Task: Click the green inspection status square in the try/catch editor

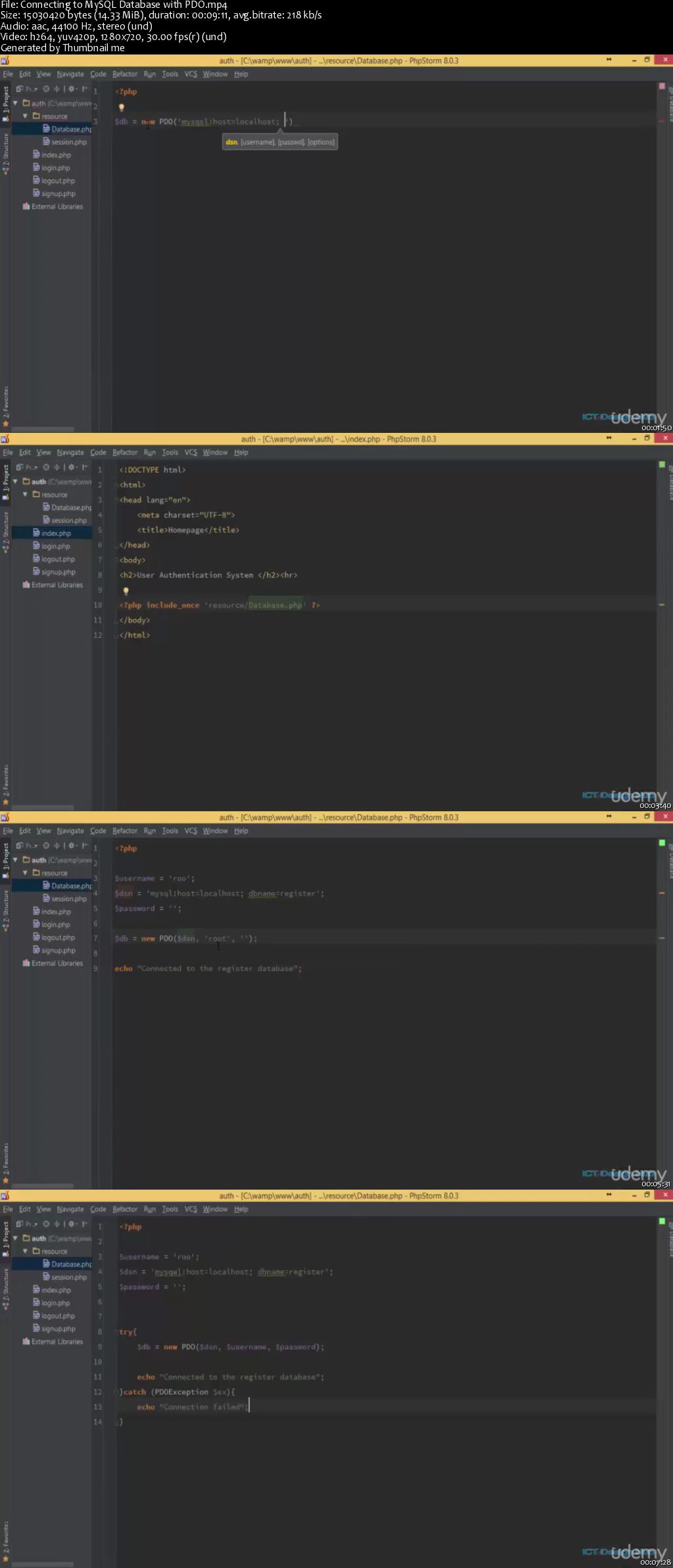Action: [662, 1221]
